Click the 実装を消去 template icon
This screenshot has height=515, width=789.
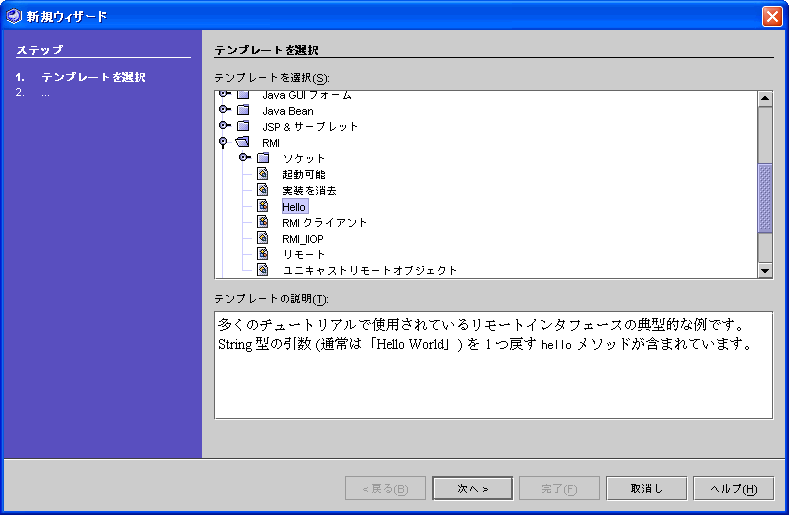(262, 190)
